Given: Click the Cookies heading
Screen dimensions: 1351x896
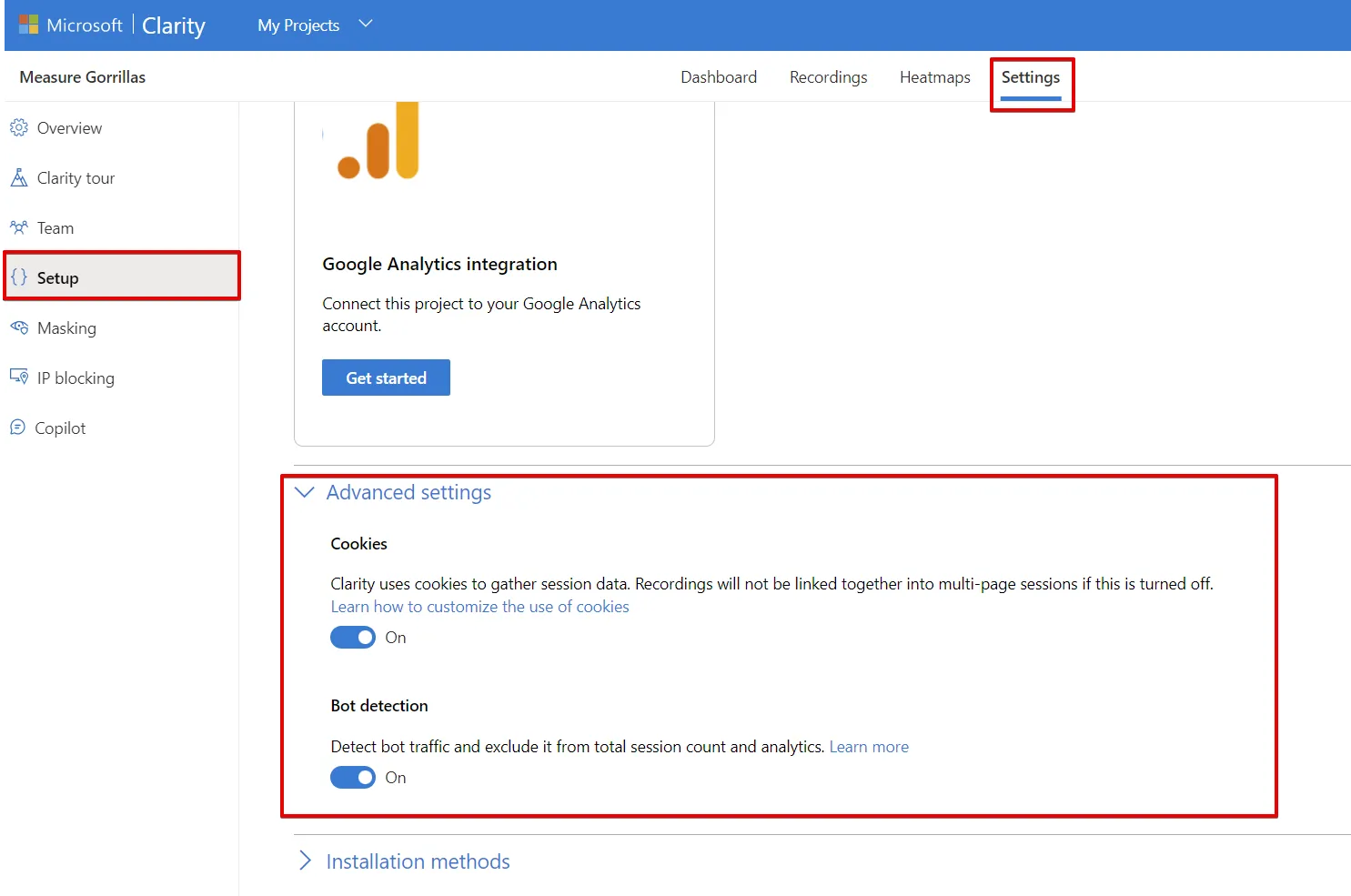Looking at the screenshot, I should point(358,544).
